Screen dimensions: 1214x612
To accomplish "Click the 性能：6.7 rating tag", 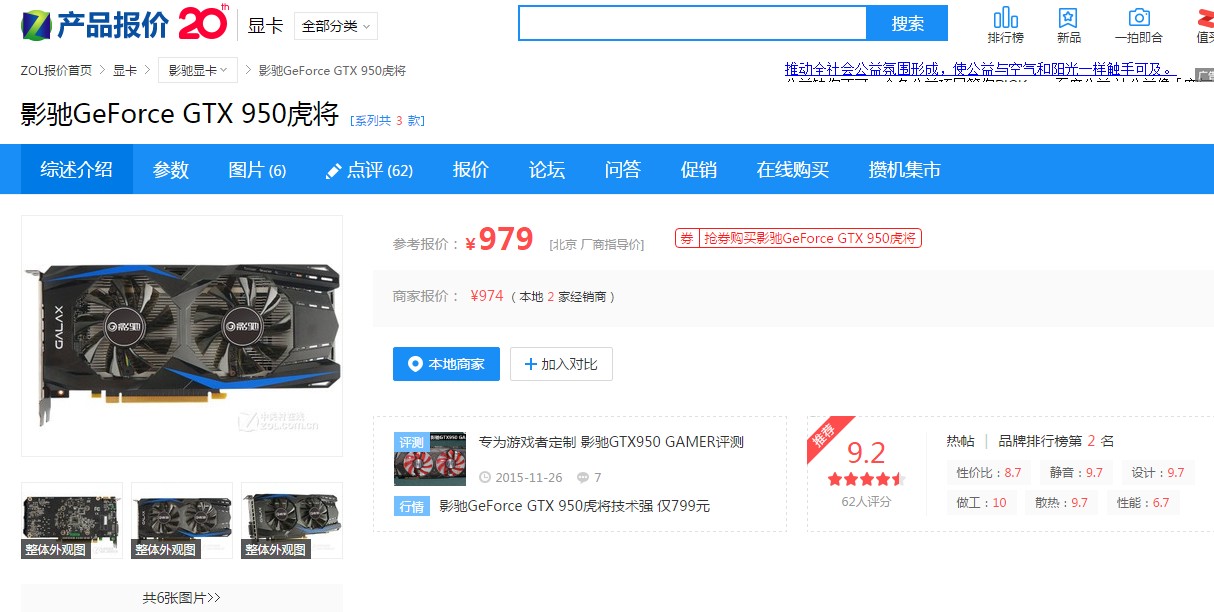I will pyautogui.click(x=1143, y=502).
